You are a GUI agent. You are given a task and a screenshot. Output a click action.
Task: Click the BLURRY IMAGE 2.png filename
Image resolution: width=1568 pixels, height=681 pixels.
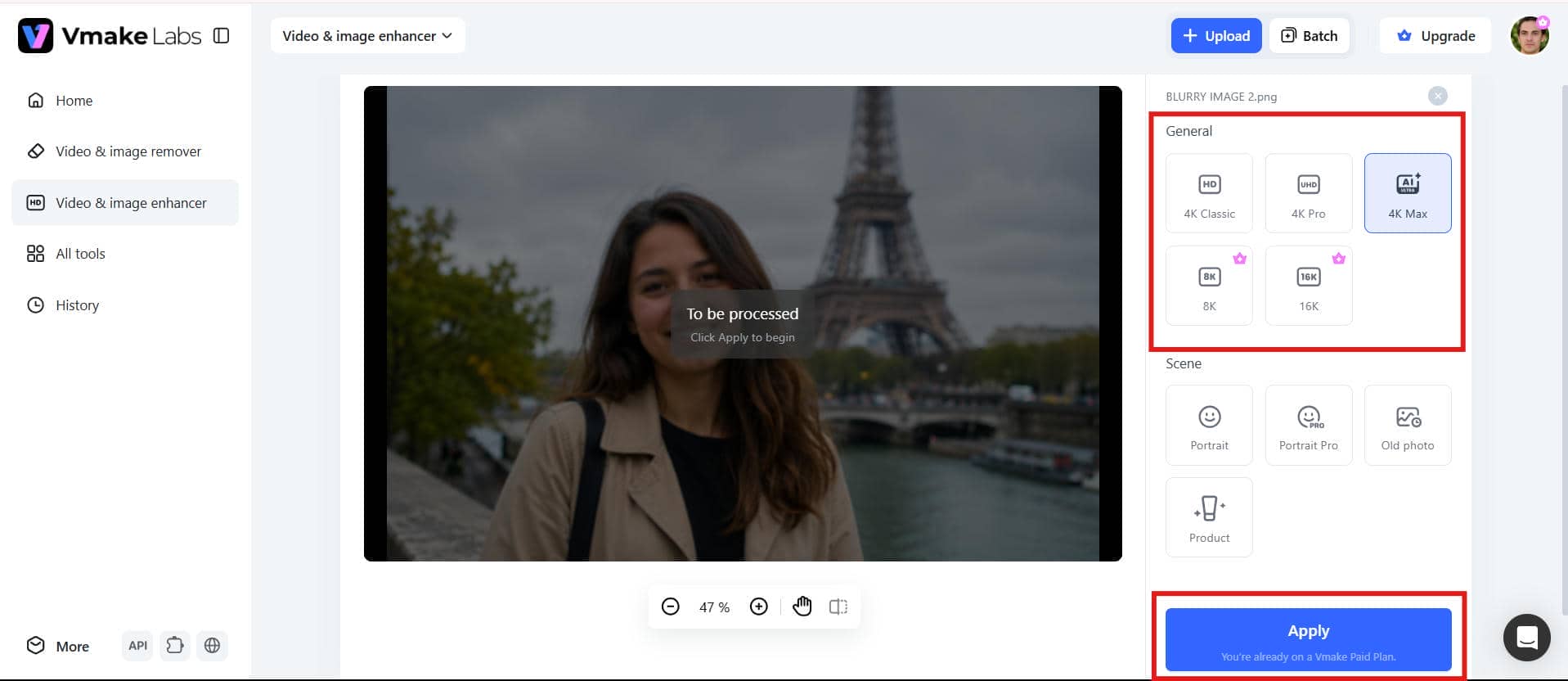[1221, 97]
